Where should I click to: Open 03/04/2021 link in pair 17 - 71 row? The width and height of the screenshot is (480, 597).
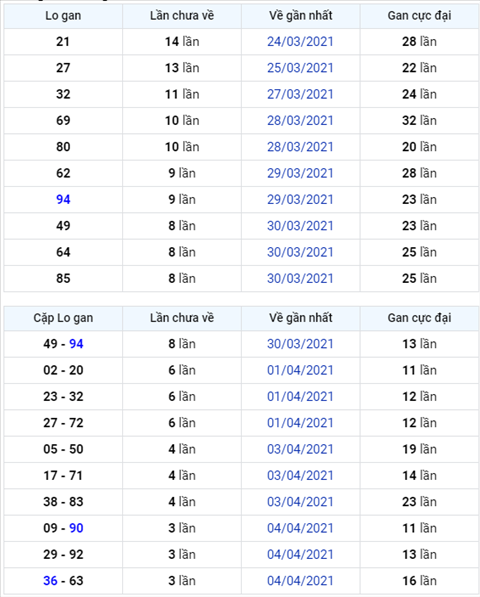[x=300, y=475]
